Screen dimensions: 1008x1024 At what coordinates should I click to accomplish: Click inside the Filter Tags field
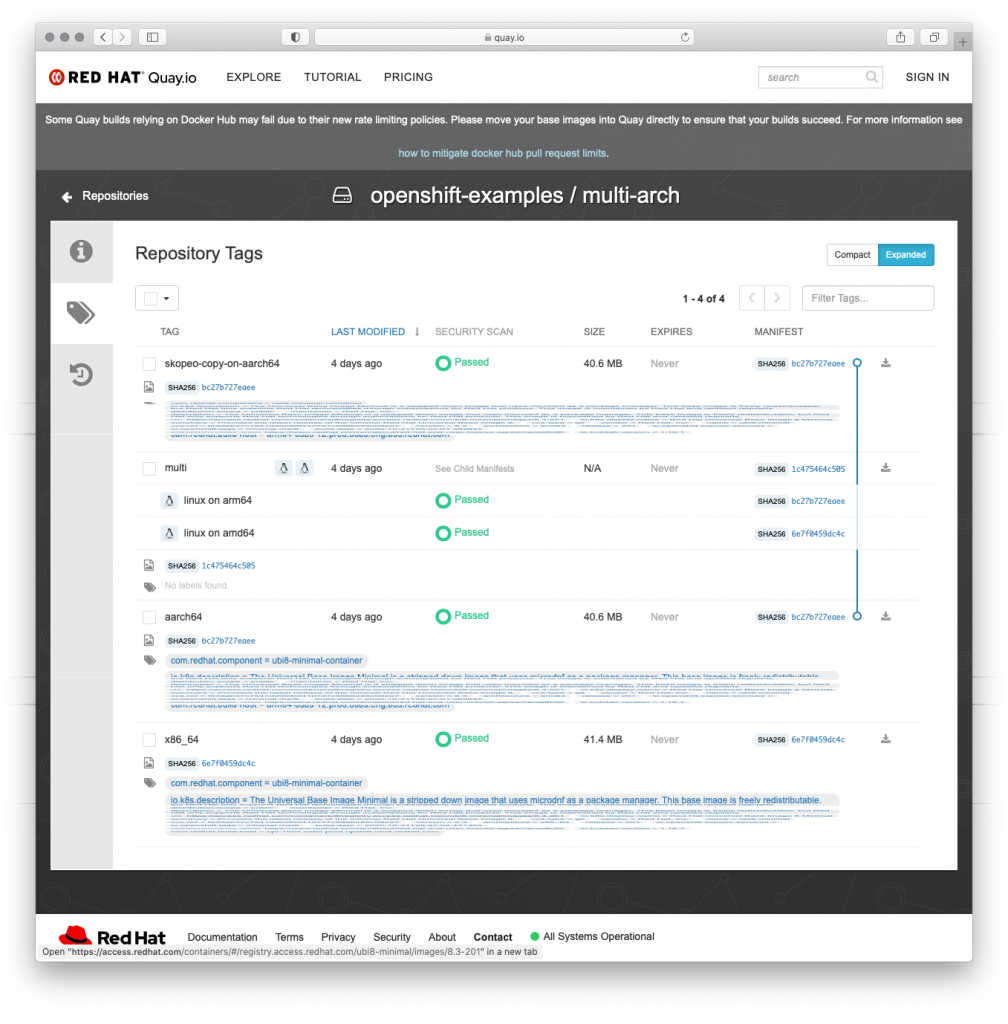point(868,298)
